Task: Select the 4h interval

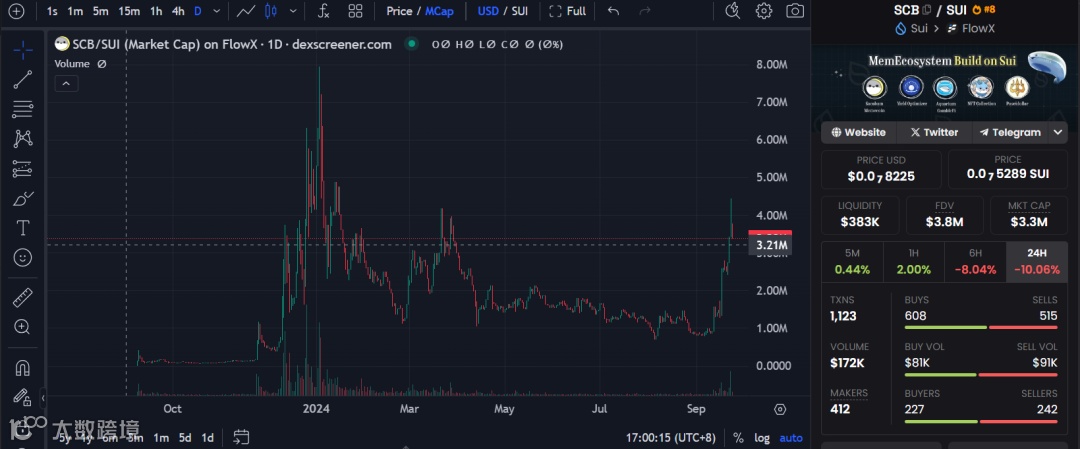Action: point(178,11)
